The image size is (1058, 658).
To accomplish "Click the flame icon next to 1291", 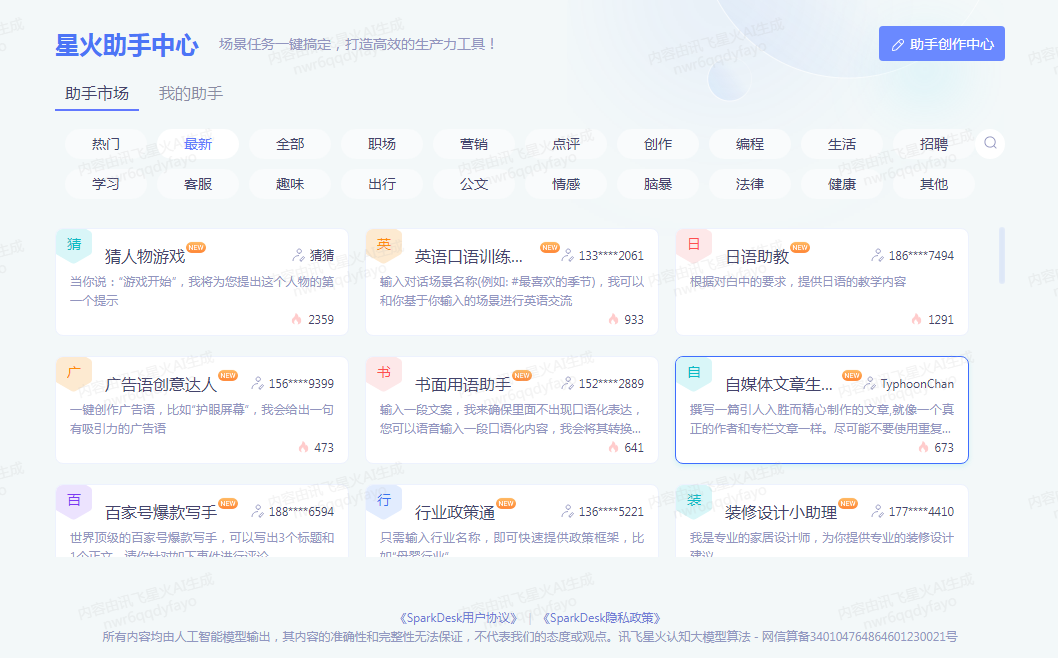I will point(916,319).
